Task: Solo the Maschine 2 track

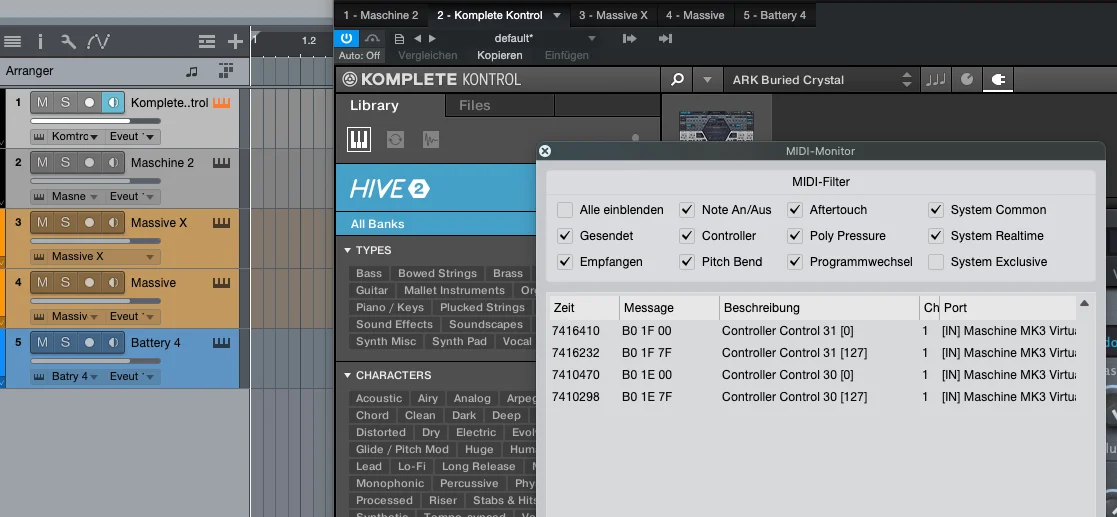Action: tap(65, 162)
